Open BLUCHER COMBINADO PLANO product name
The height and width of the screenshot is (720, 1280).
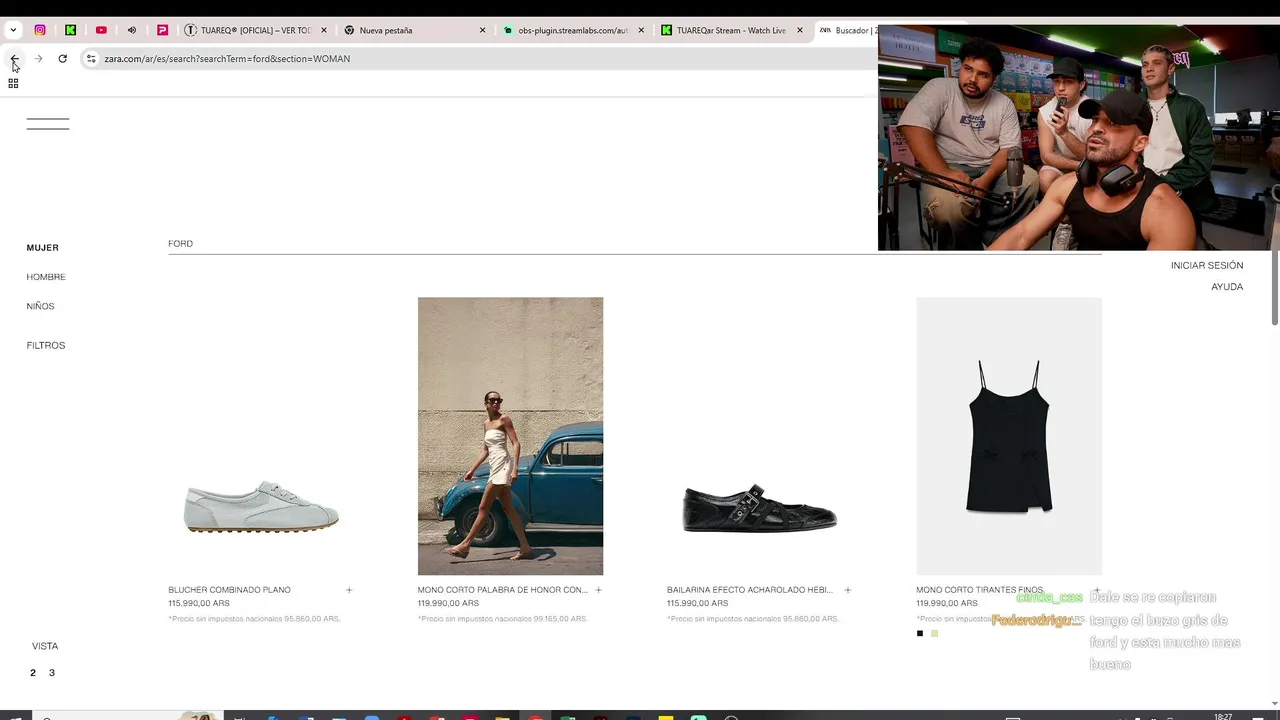[229, 590]
